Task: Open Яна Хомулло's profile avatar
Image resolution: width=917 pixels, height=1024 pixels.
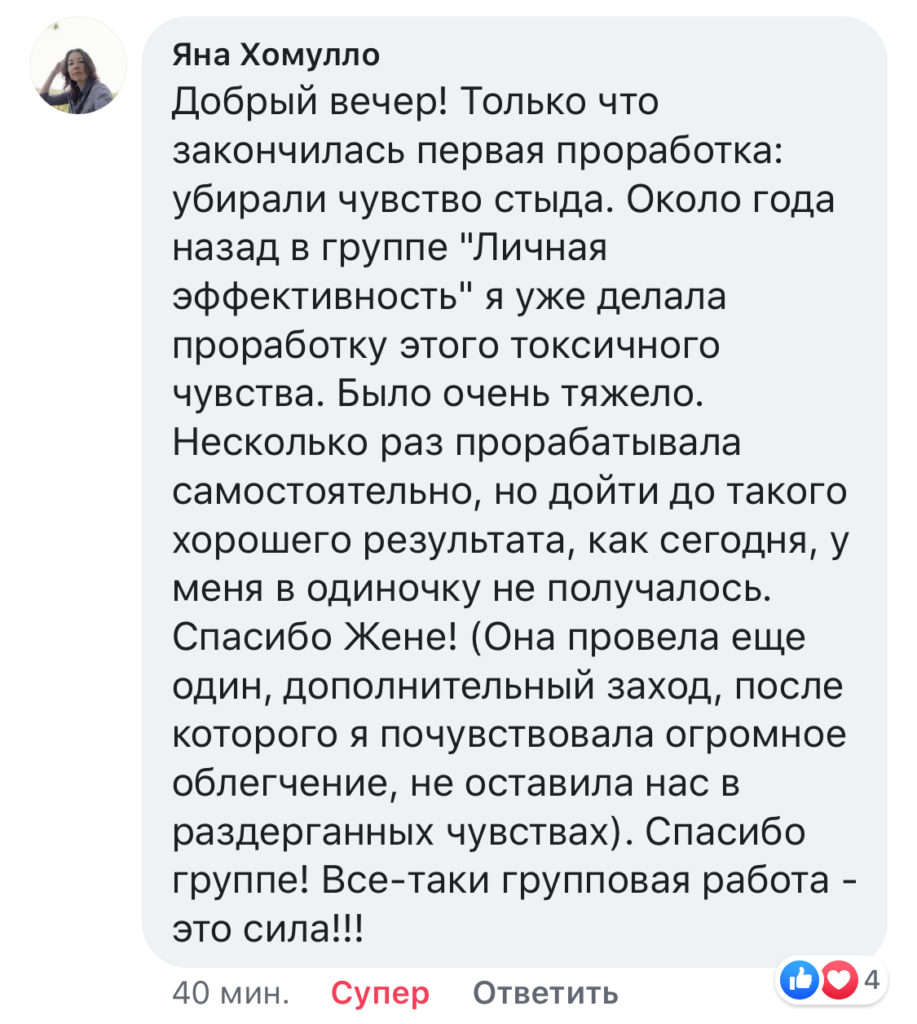Action: [x=77, y=67]
